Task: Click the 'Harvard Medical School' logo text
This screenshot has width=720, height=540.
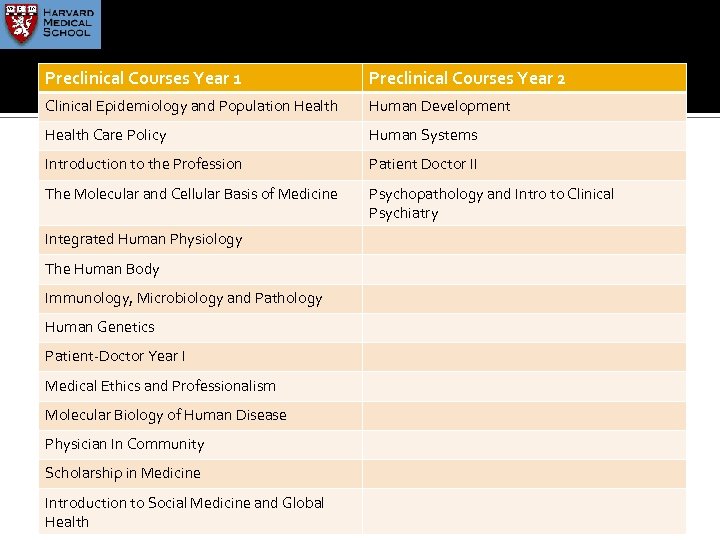Action: point(68,22)
